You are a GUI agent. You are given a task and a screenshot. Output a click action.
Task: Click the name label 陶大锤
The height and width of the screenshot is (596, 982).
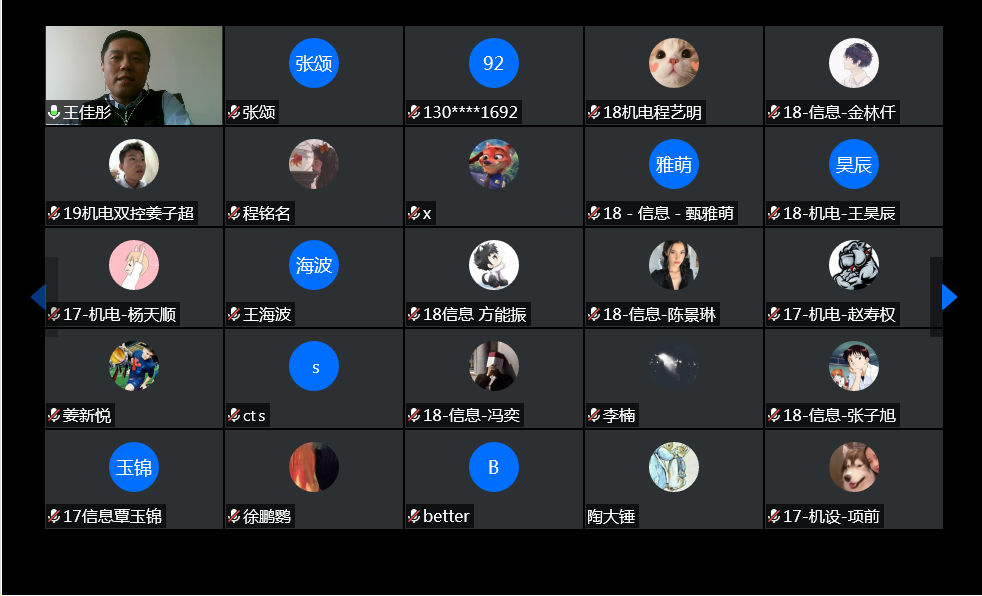click(611, 516)
